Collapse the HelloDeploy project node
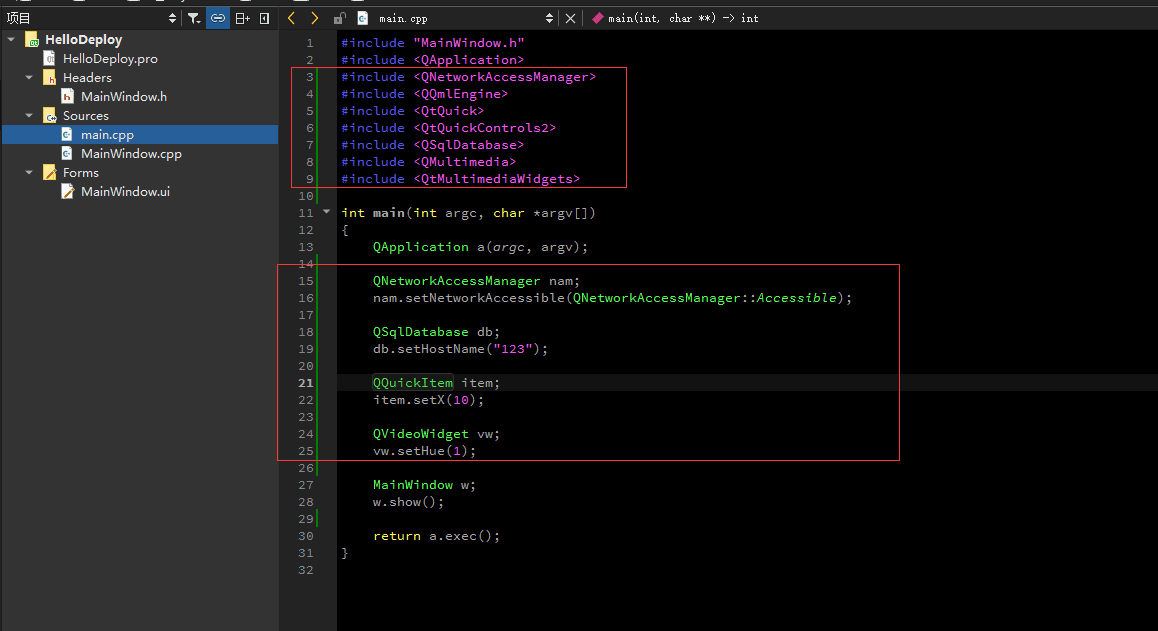This screenshot has height=631, width=1158. point(11,39)
